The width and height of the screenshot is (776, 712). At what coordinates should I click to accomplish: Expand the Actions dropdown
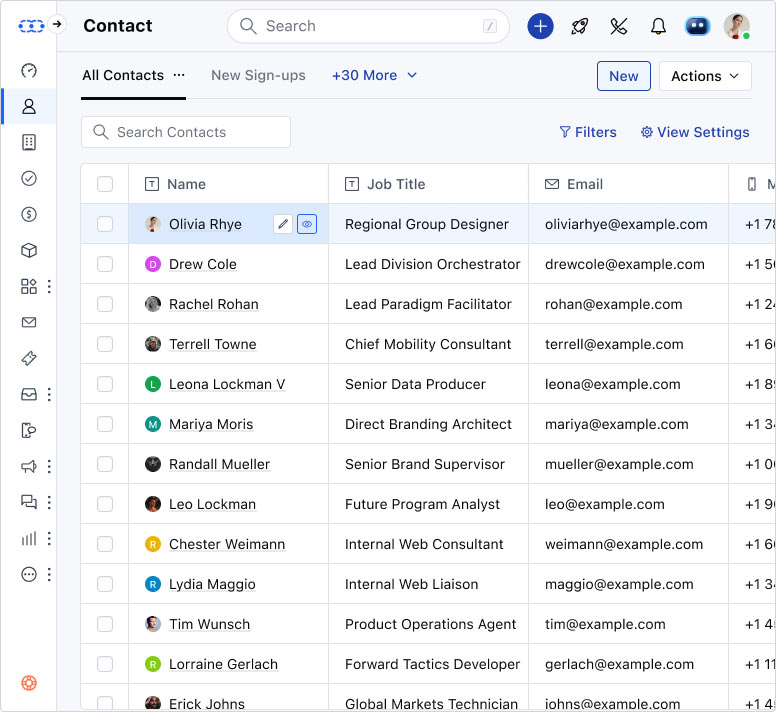[705, 76]
